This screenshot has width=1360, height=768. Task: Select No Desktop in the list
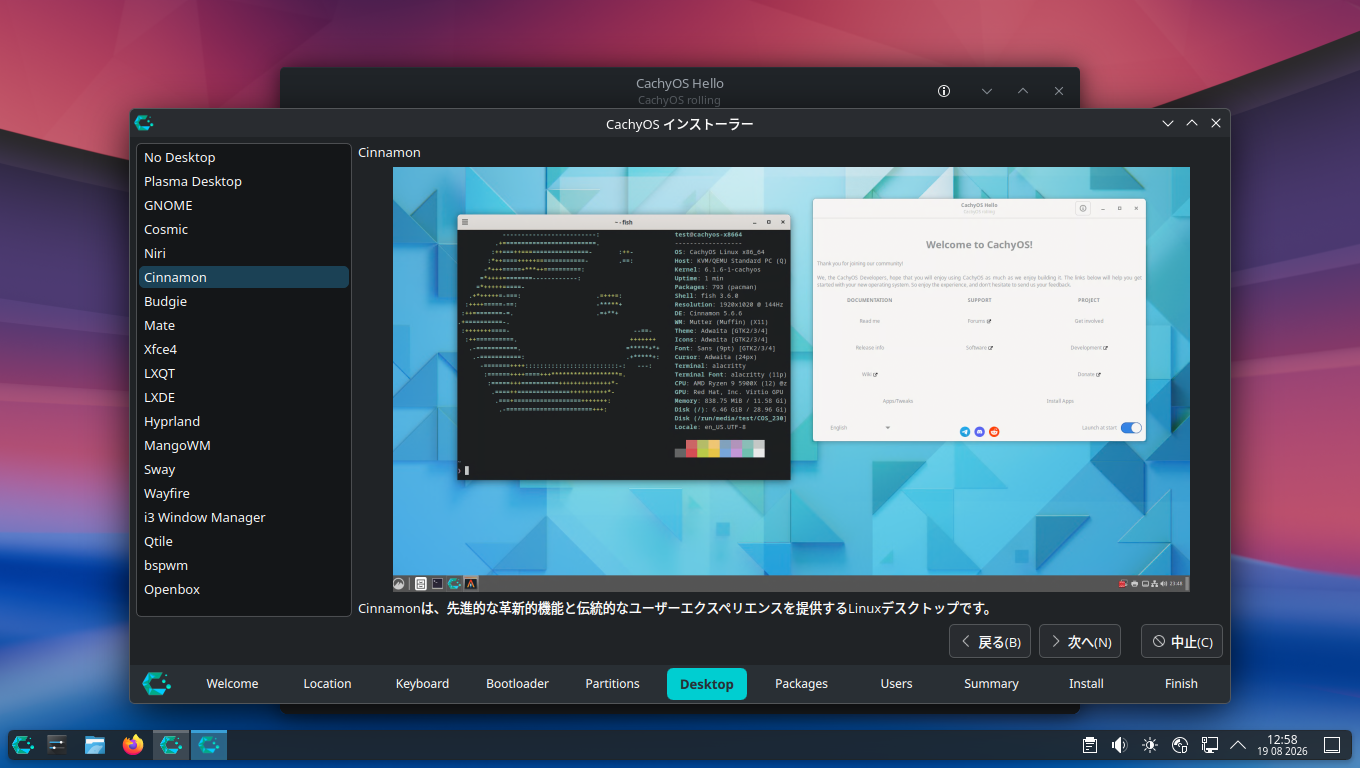[x=244, y=157]
